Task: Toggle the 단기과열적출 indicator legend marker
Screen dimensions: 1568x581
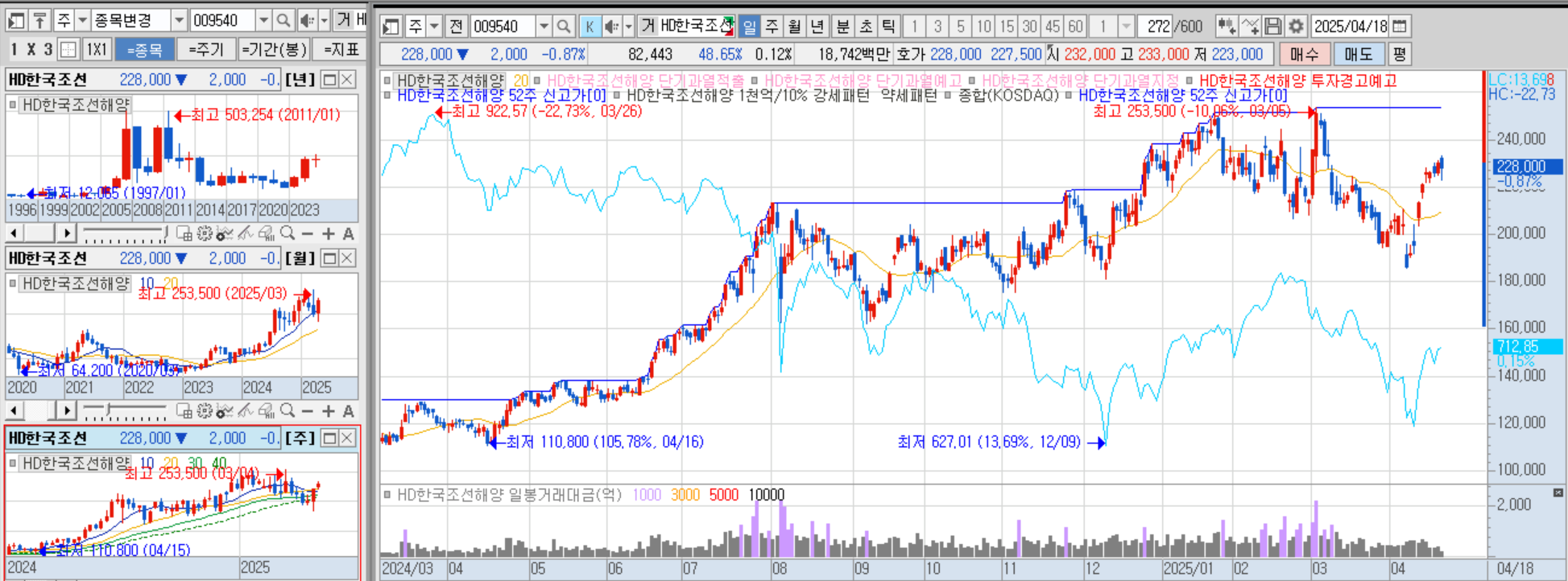Action: [537, 80]
